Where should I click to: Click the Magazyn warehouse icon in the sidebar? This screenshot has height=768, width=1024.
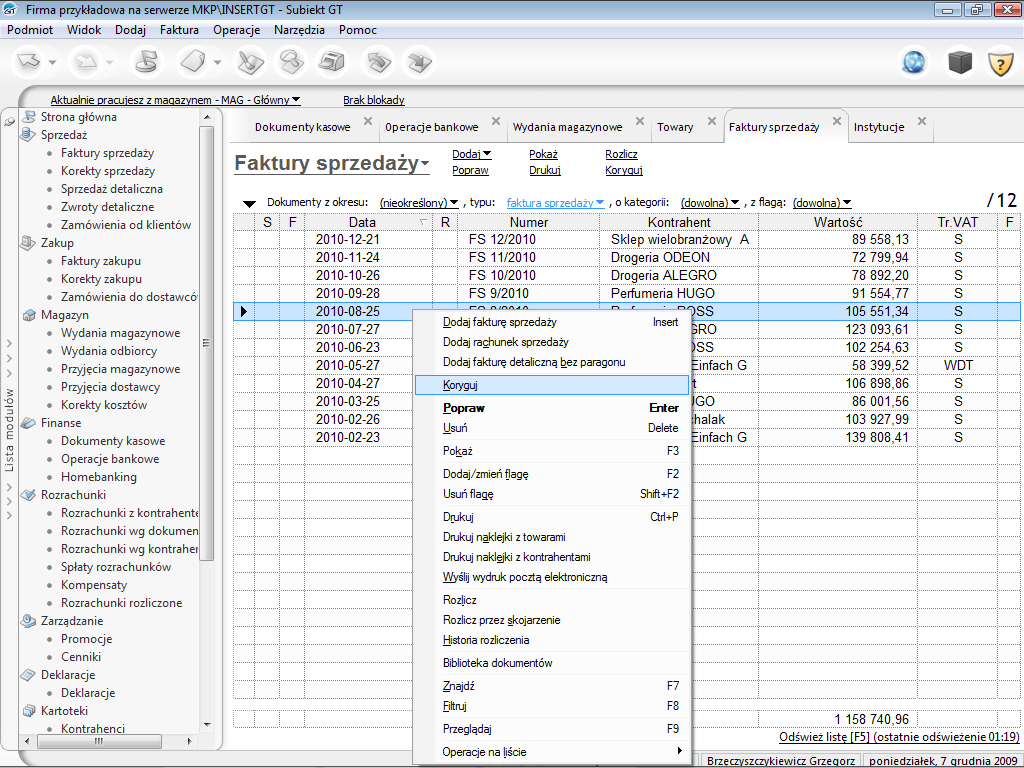point(29,315)
